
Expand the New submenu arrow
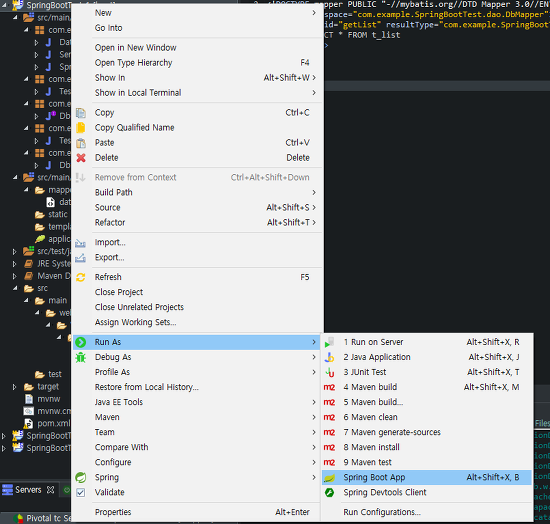tap(314, 13)
